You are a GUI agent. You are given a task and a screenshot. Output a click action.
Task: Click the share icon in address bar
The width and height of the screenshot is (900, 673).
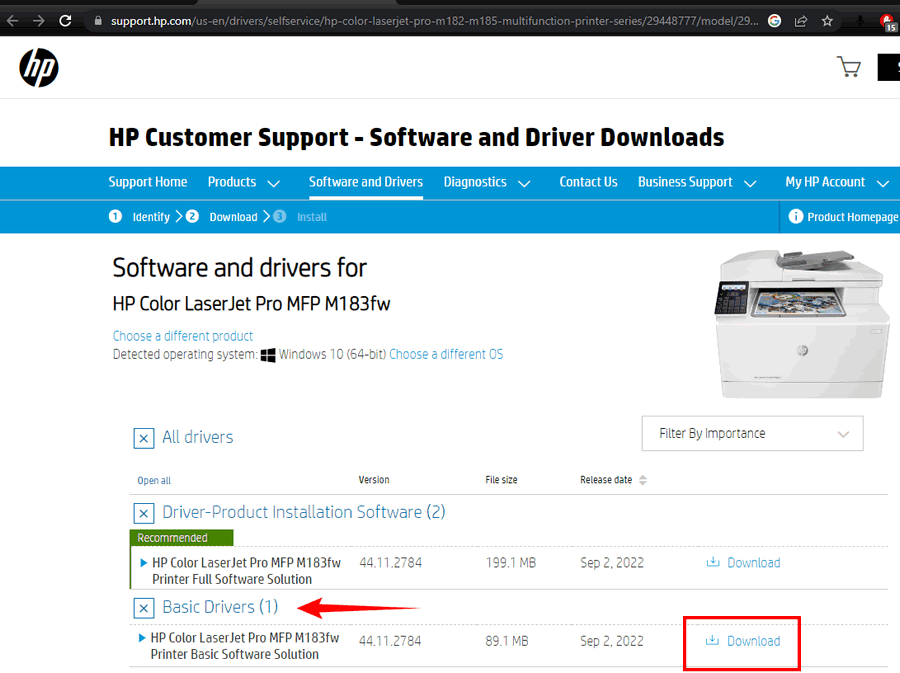click(x=801, y=20)
